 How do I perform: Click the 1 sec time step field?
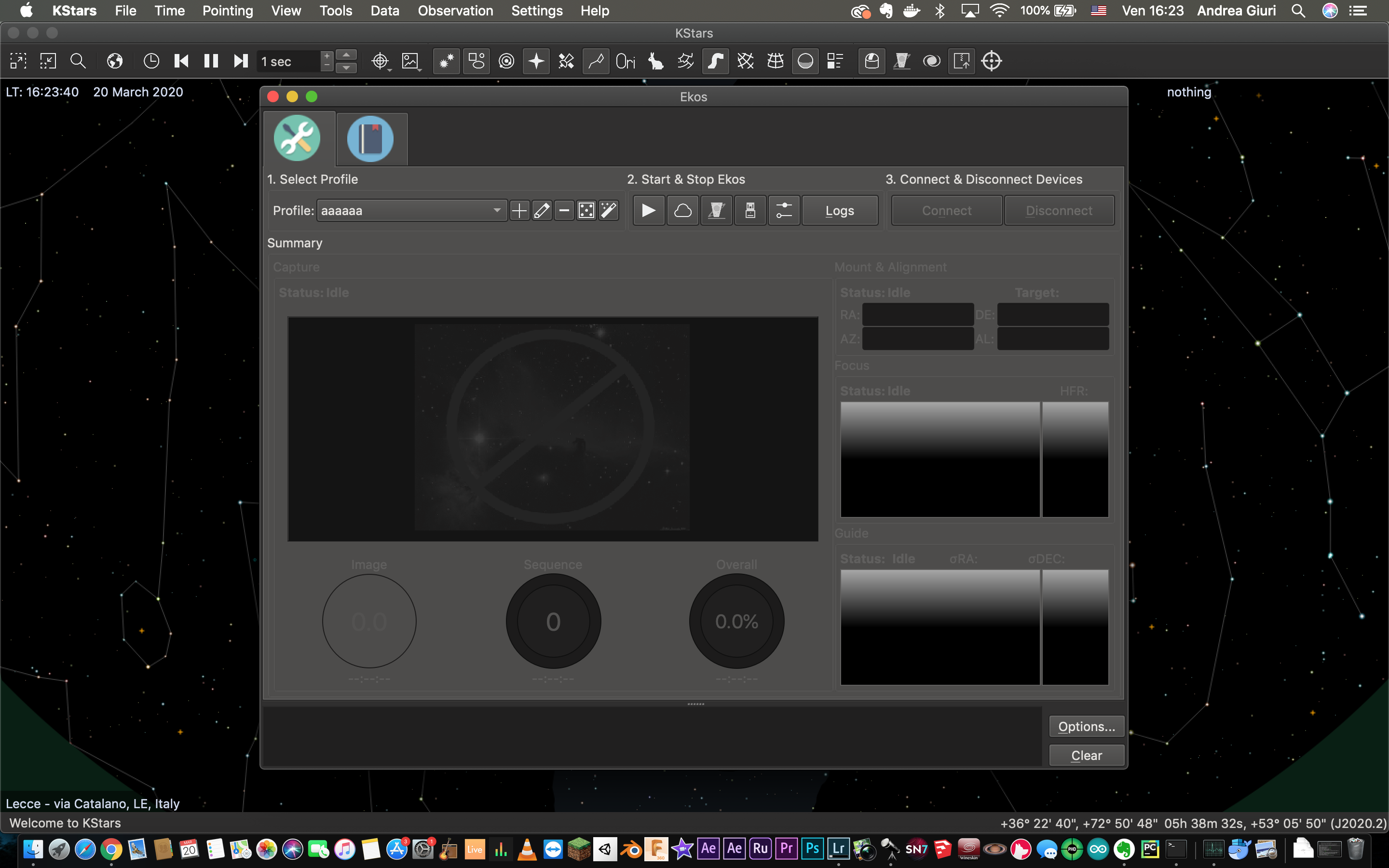tap(289, 61)
